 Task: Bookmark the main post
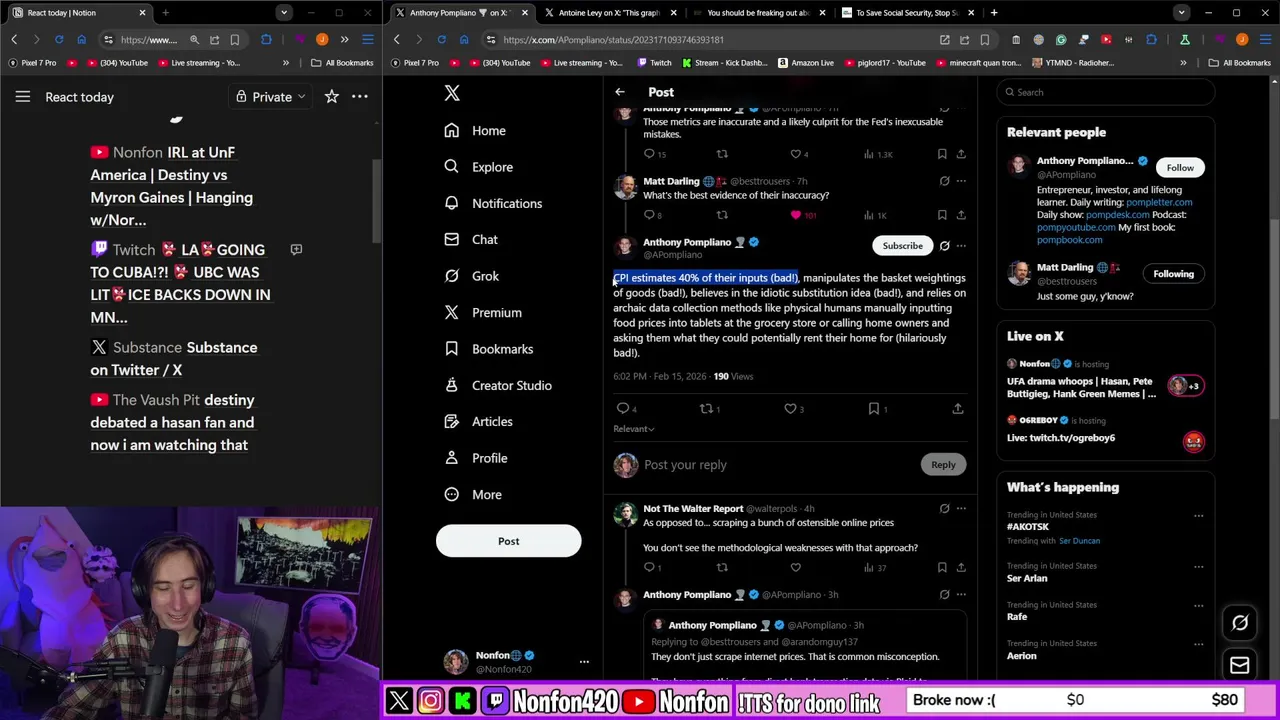coord(874,408)
